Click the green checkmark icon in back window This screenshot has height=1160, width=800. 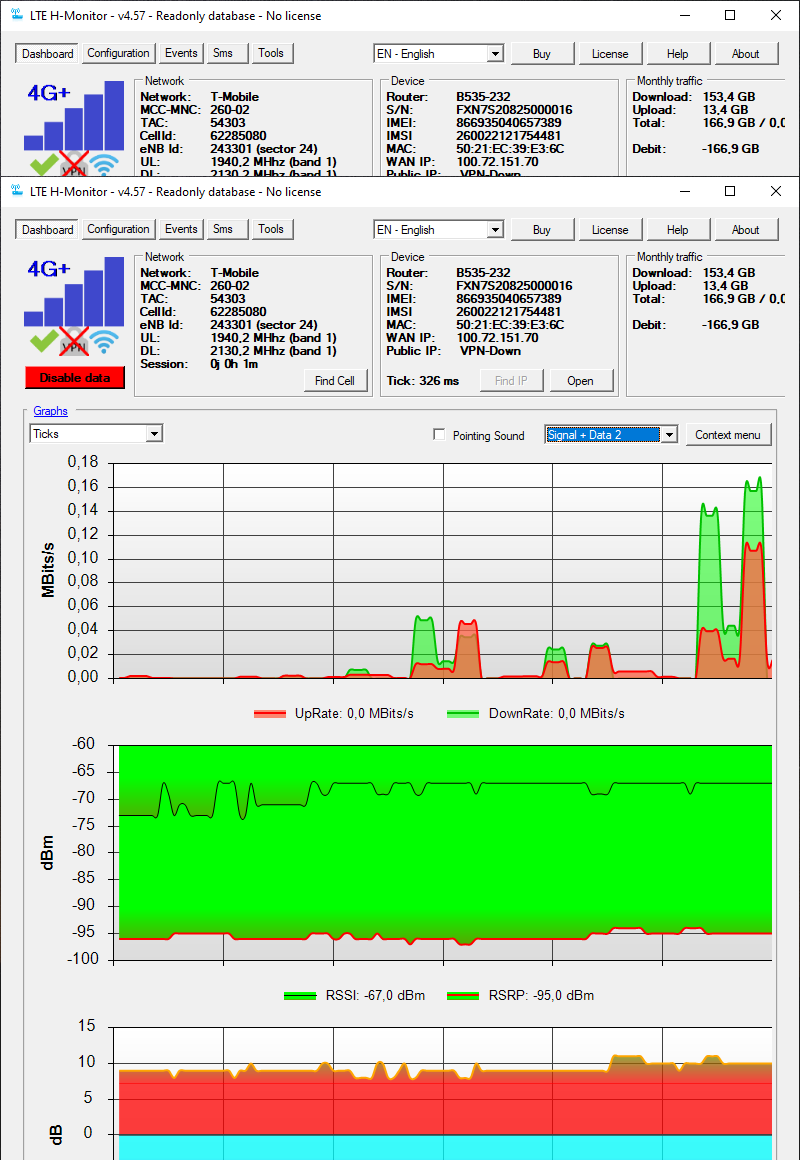pyautogui.click(x=44, y=166)
